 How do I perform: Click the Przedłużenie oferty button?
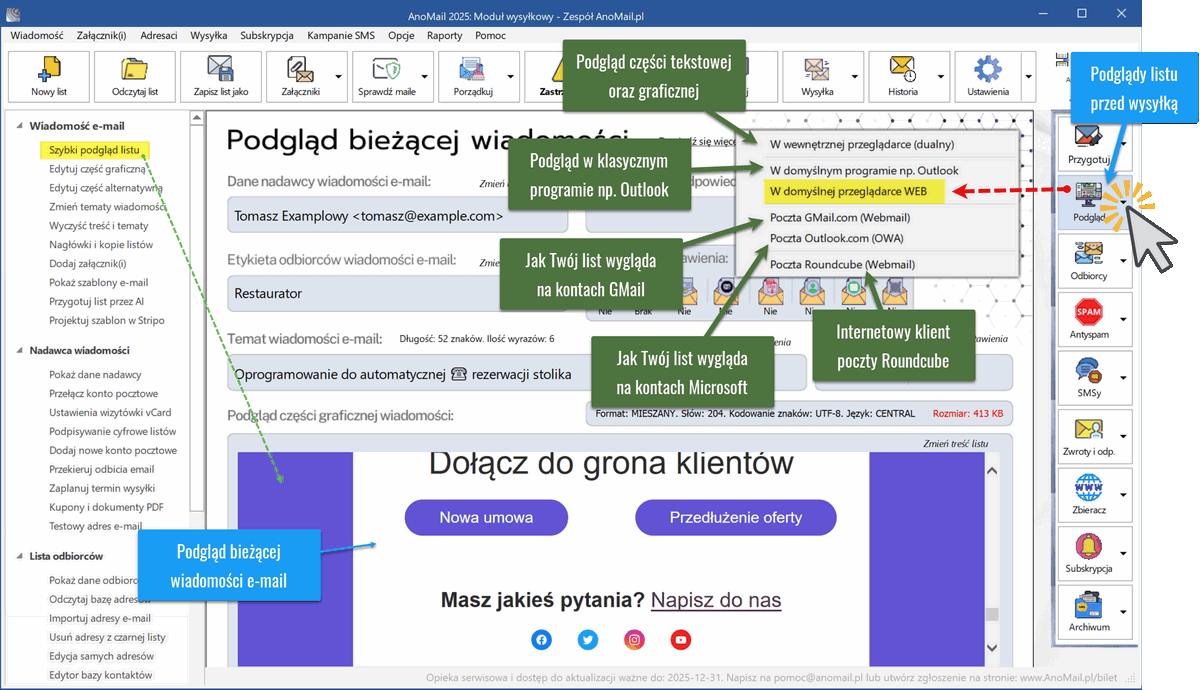tap(736, 517)
